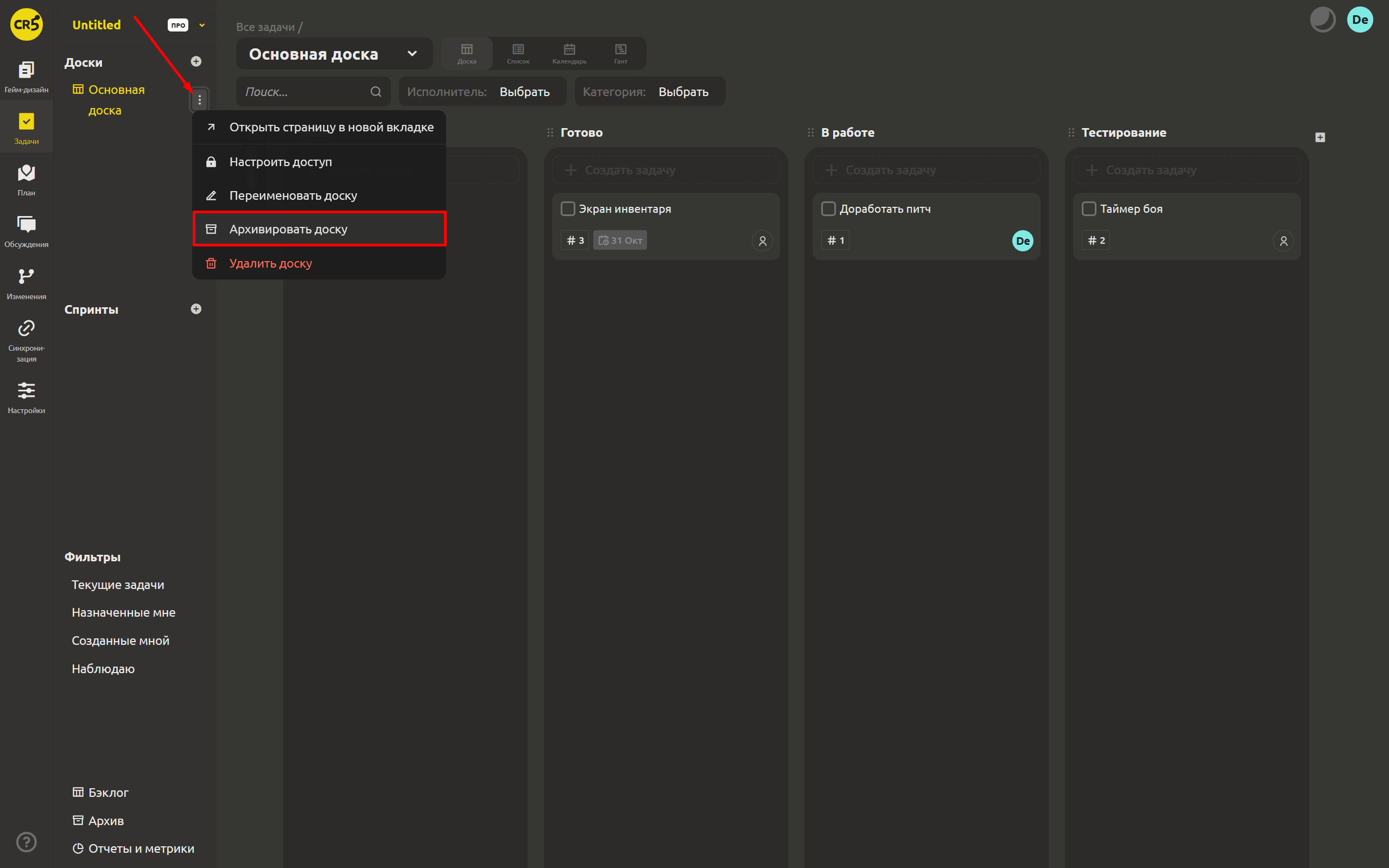
Task: Select Переименовать доску menu item
Action: pyautogui.click(x=319, y=196)
